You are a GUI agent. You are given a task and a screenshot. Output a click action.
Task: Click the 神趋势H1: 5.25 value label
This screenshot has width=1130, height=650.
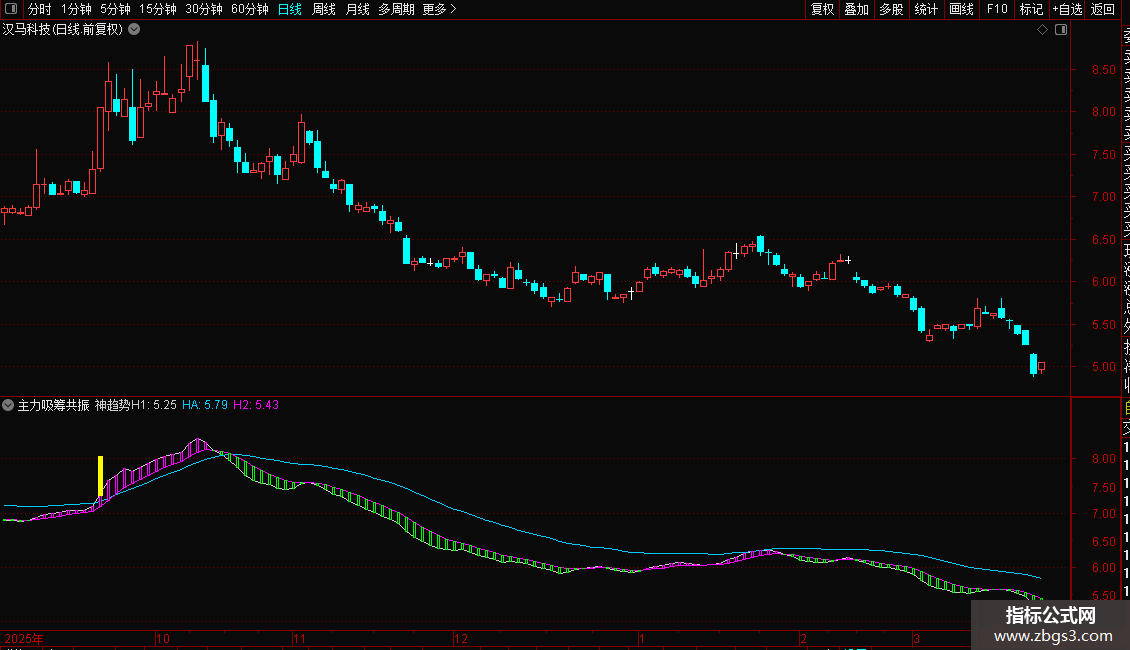(135, 405)
